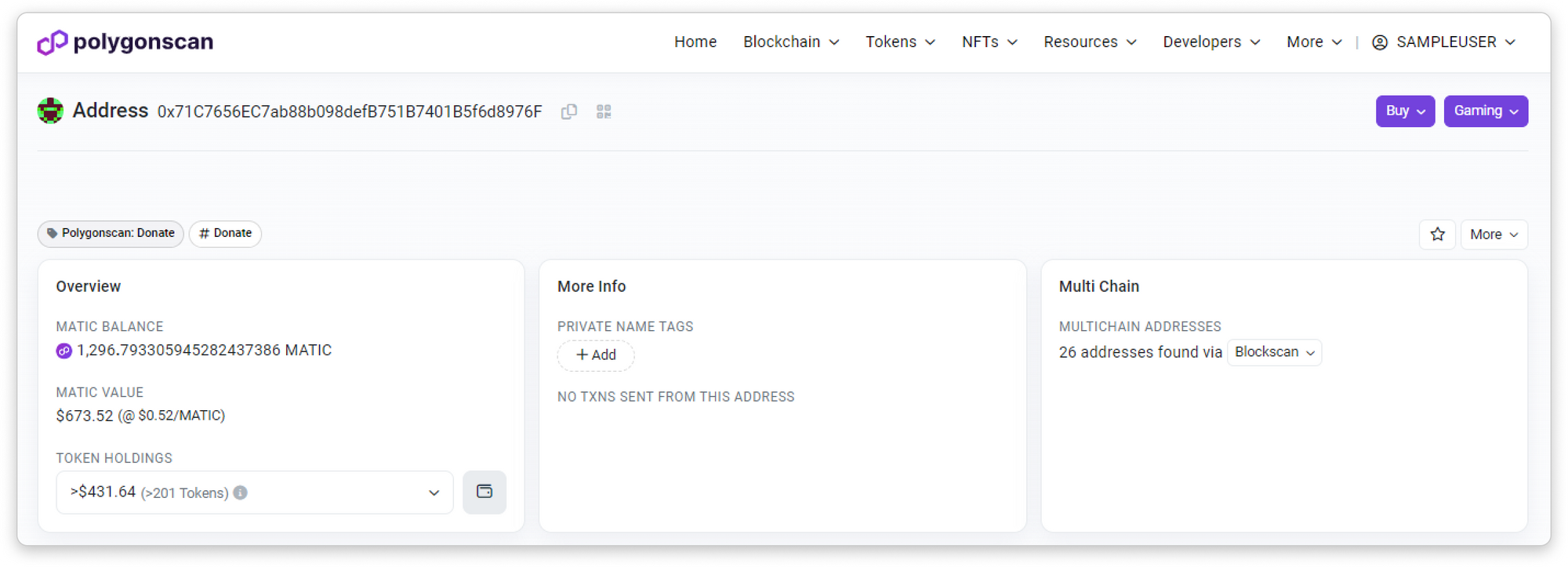
Task: Click 'NO TXNS SENT FROM THIS ADDRESS' text
Action: click(x=676, y=397)
